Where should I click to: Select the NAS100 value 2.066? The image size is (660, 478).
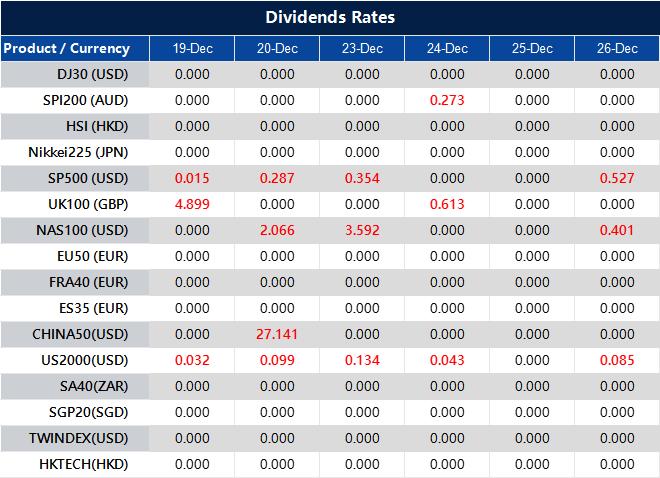tap(277, 230)
